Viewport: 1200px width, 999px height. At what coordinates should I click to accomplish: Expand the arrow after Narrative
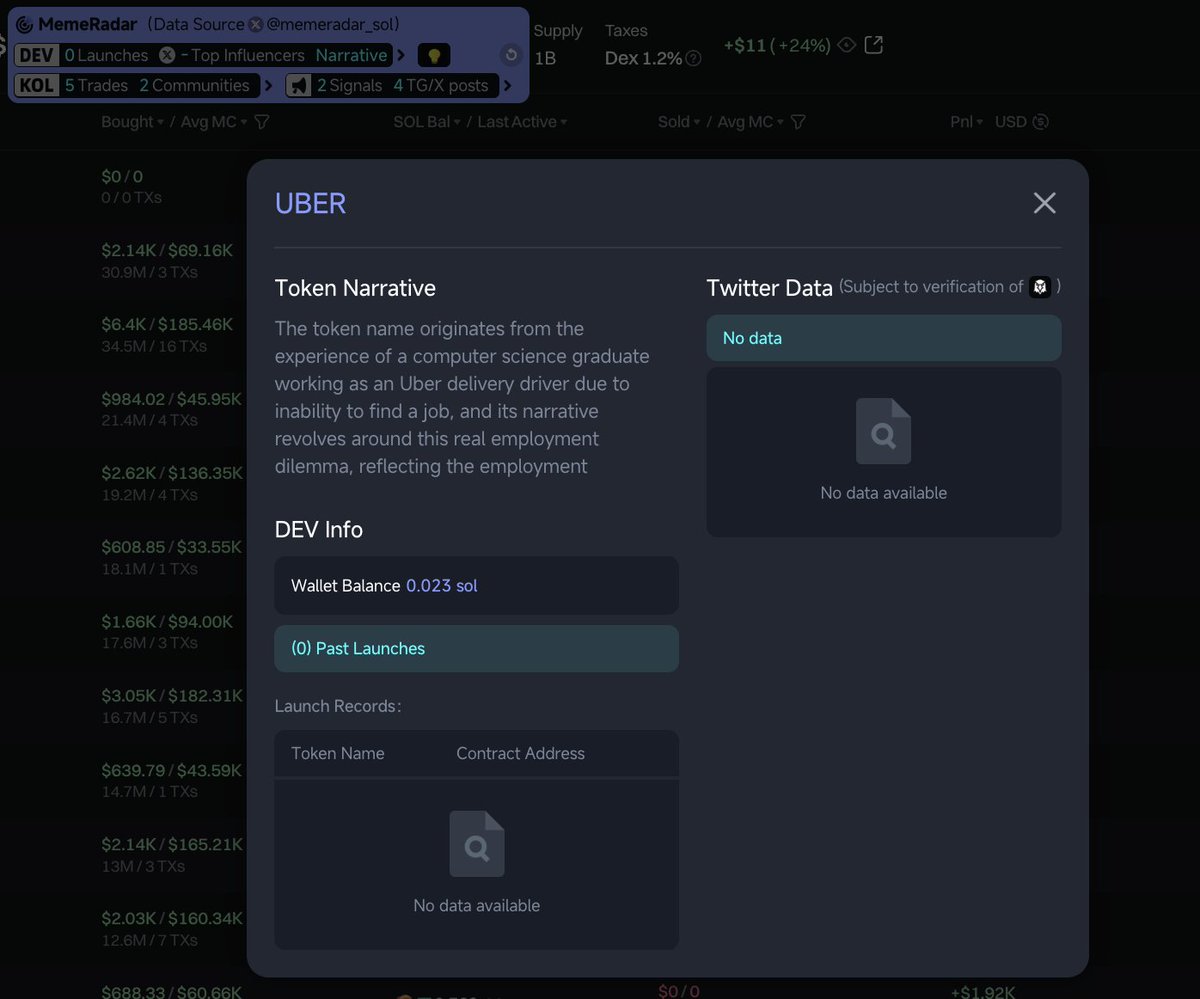click(401, 56)
